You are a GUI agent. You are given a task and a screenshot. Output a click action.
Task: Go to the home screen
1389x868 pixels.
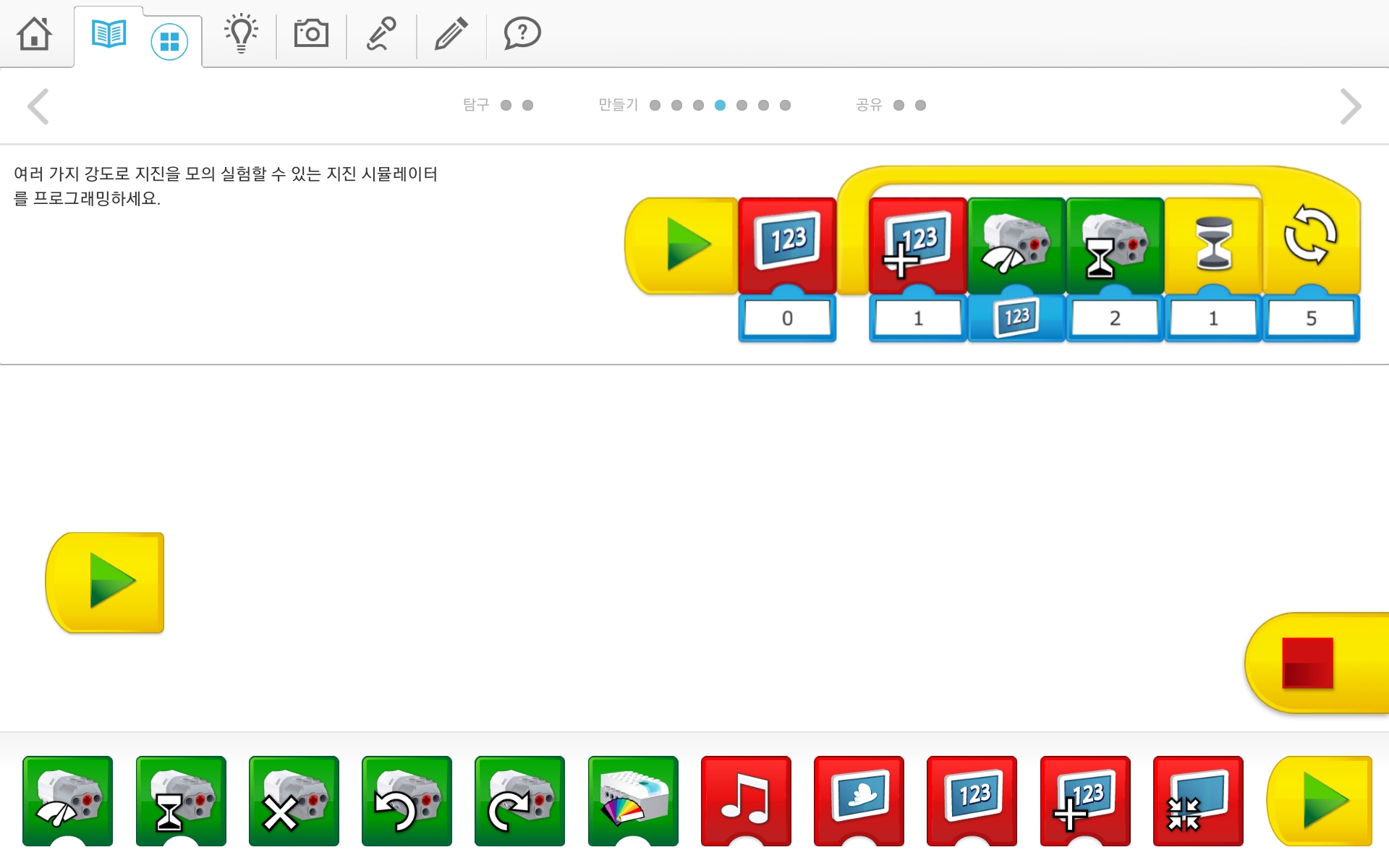34,33
